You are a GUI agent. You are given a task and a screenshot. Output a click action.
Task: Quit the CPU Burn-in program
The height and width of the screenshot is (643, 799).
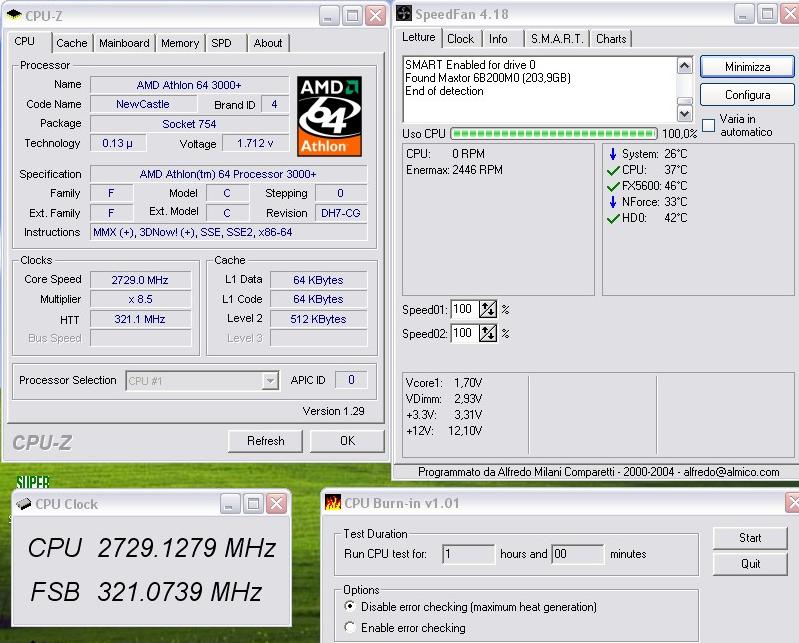pos(750,564)
